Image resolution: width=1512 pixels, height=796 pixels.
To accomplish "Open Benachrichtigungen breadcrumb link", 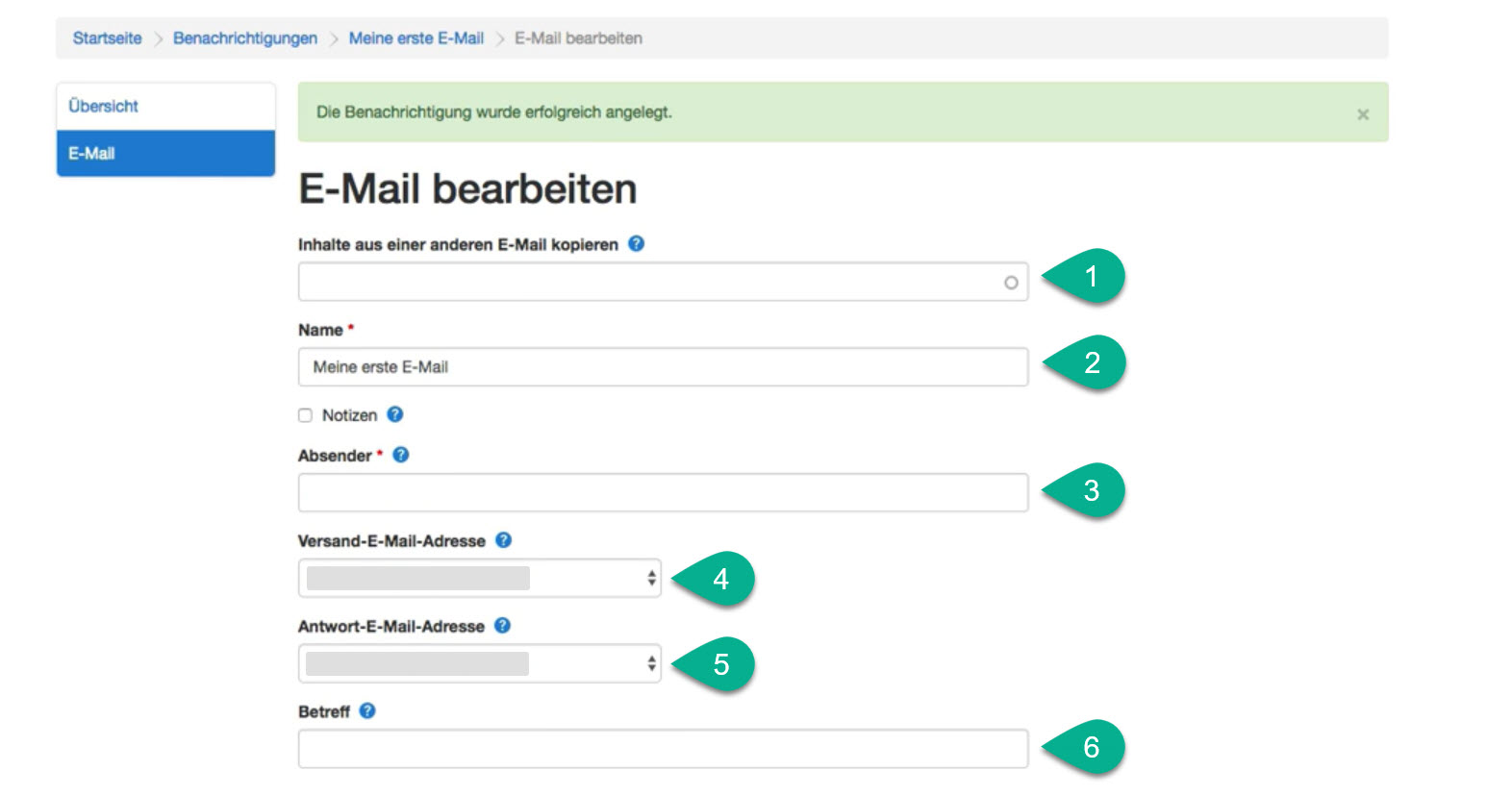I will coord(245,38).
